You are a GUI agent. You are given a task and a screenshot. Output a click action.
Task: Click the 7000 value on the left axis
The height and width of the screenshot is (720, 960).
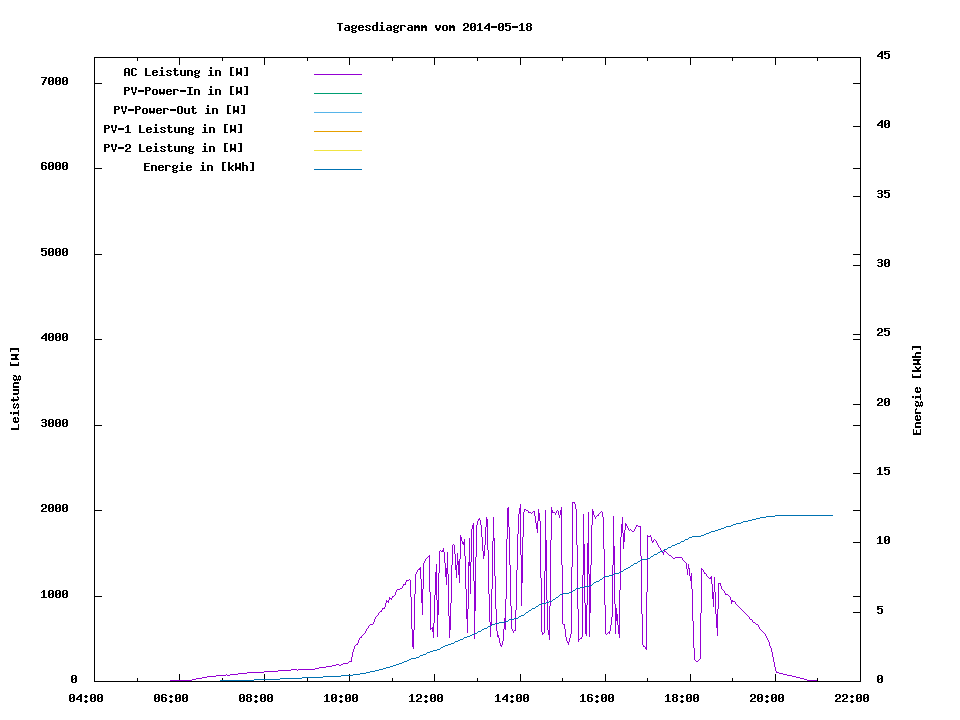pyautogui.click(x=54, y=81)
